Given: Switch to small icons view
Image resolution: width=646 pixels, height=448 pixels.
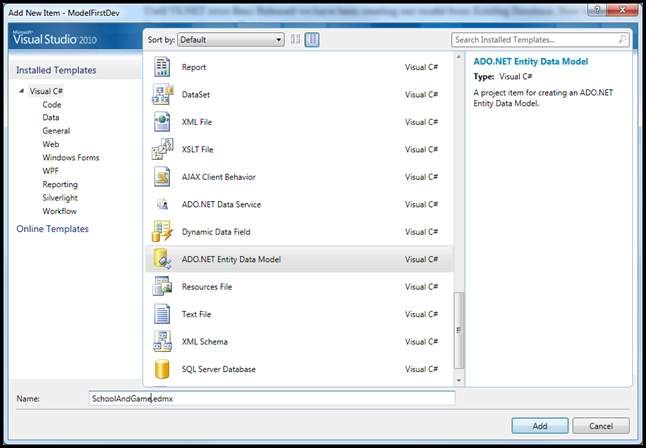Looking at the screenshot, I should (295, 40).
